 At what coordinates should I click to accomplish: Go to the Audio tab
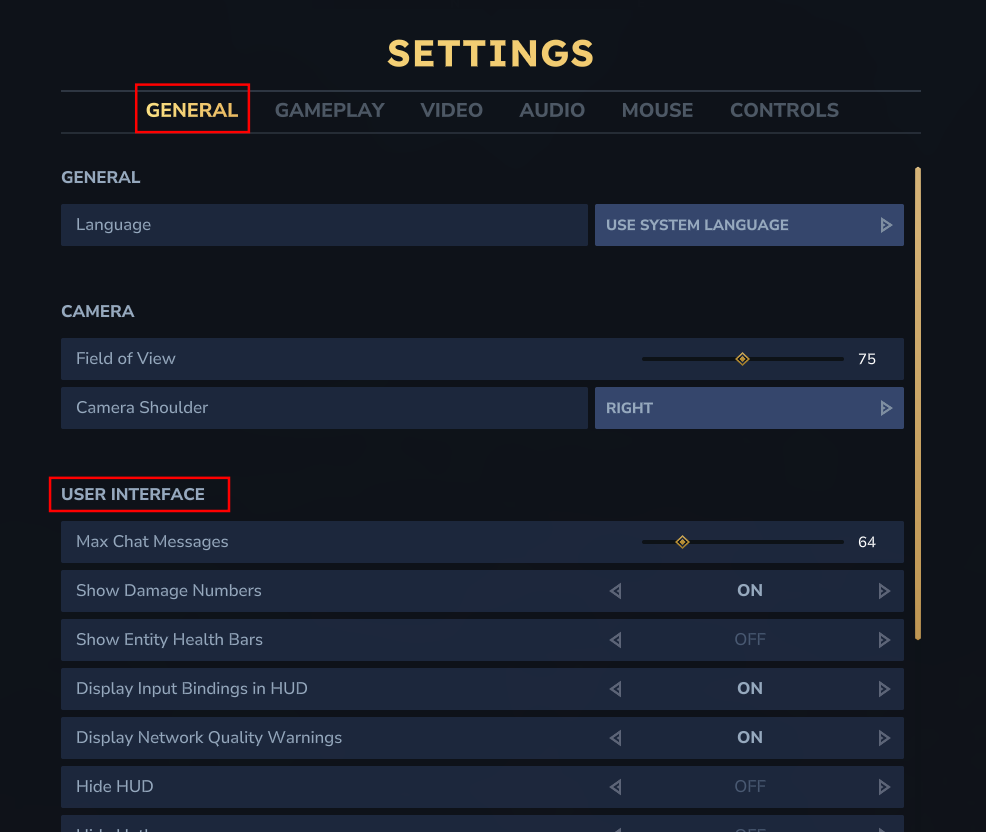click(x=552, y=110)
